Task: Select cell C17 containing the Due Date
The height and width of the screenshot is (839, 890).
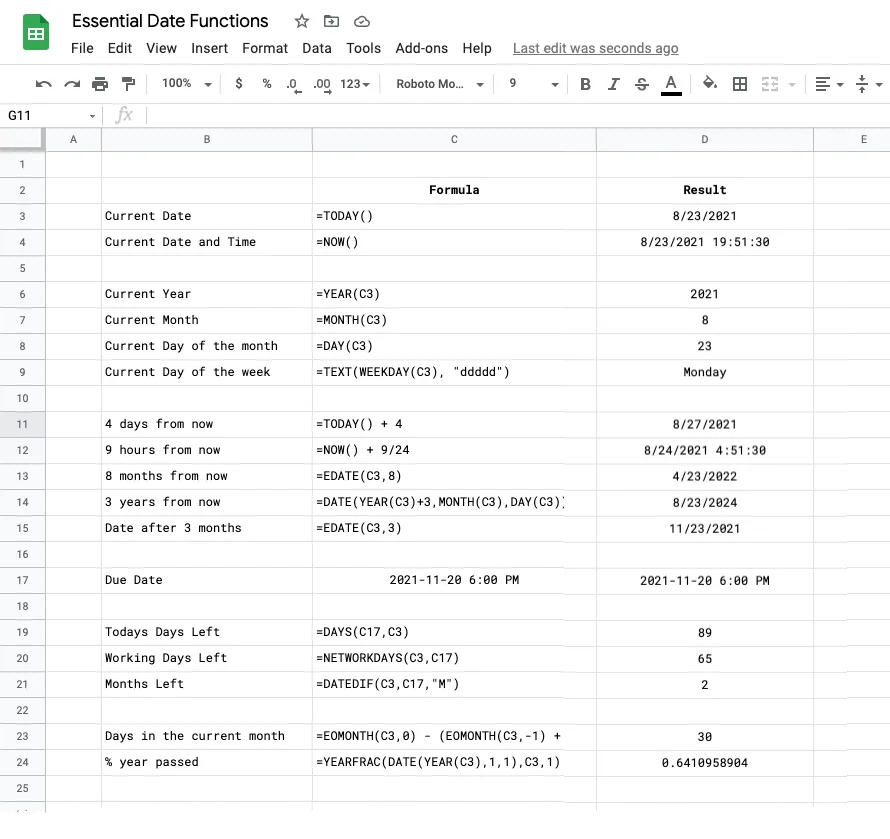Action: coord(454,580)
